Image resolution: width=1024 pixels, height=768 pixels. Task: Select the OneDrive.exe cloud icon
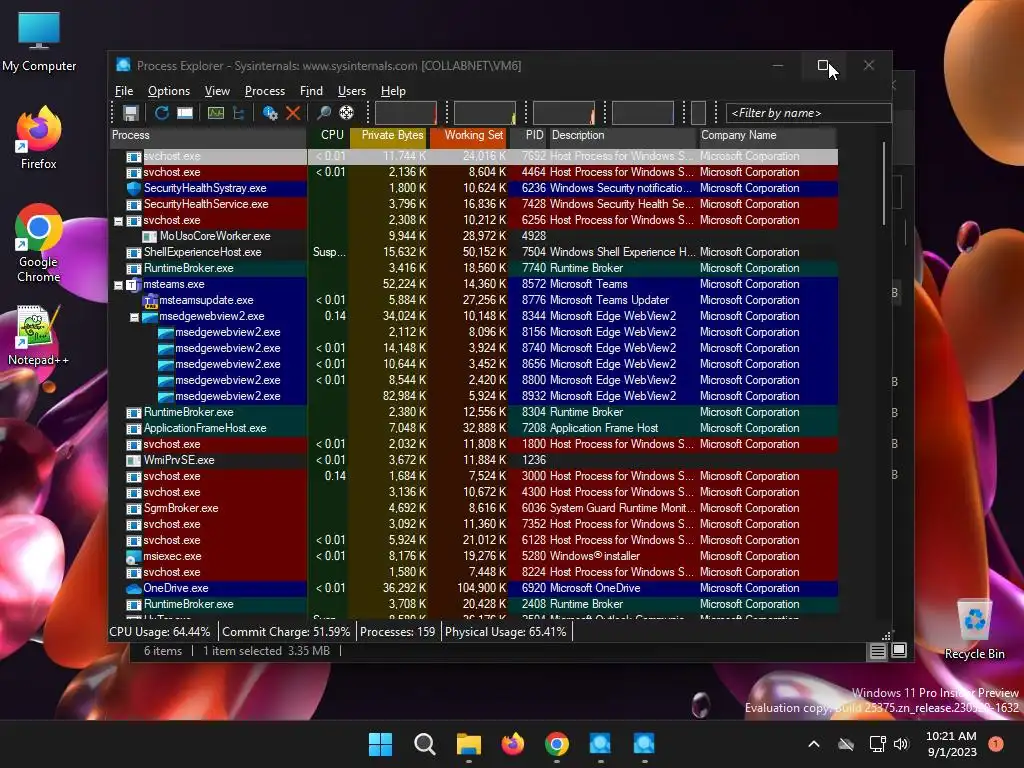[x=133, y=588]
